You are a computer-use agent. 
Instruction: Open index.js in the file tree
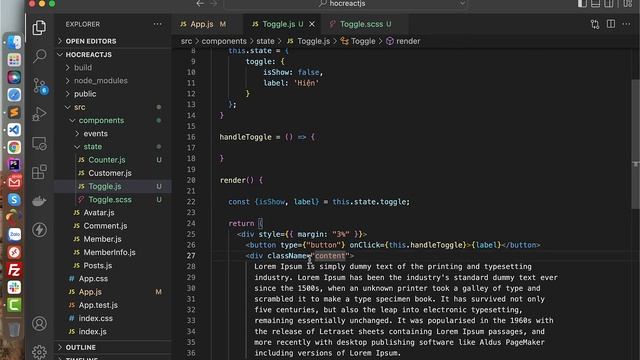(x=113, y=331)
